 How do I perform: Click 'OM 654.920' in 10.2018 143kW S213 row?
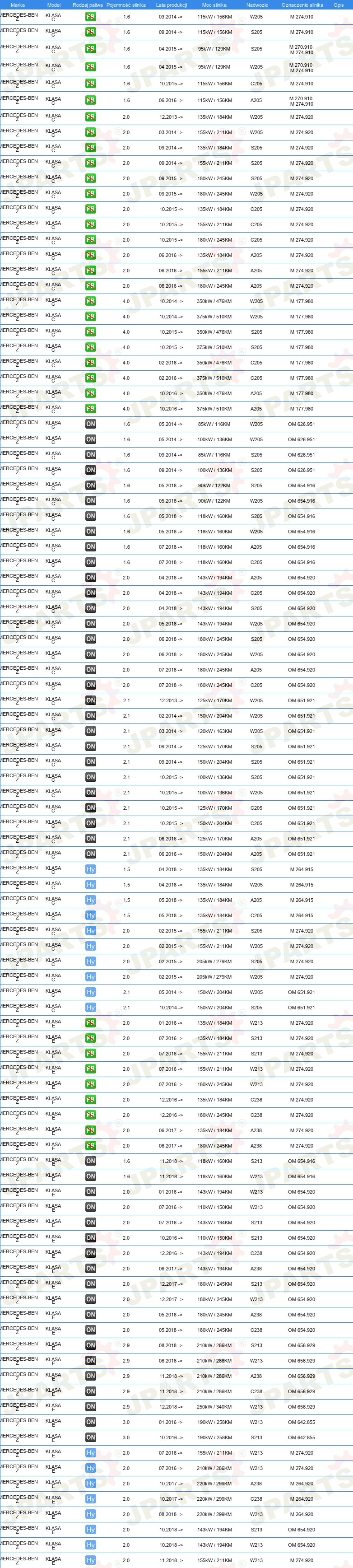[x=301, y=1529]
